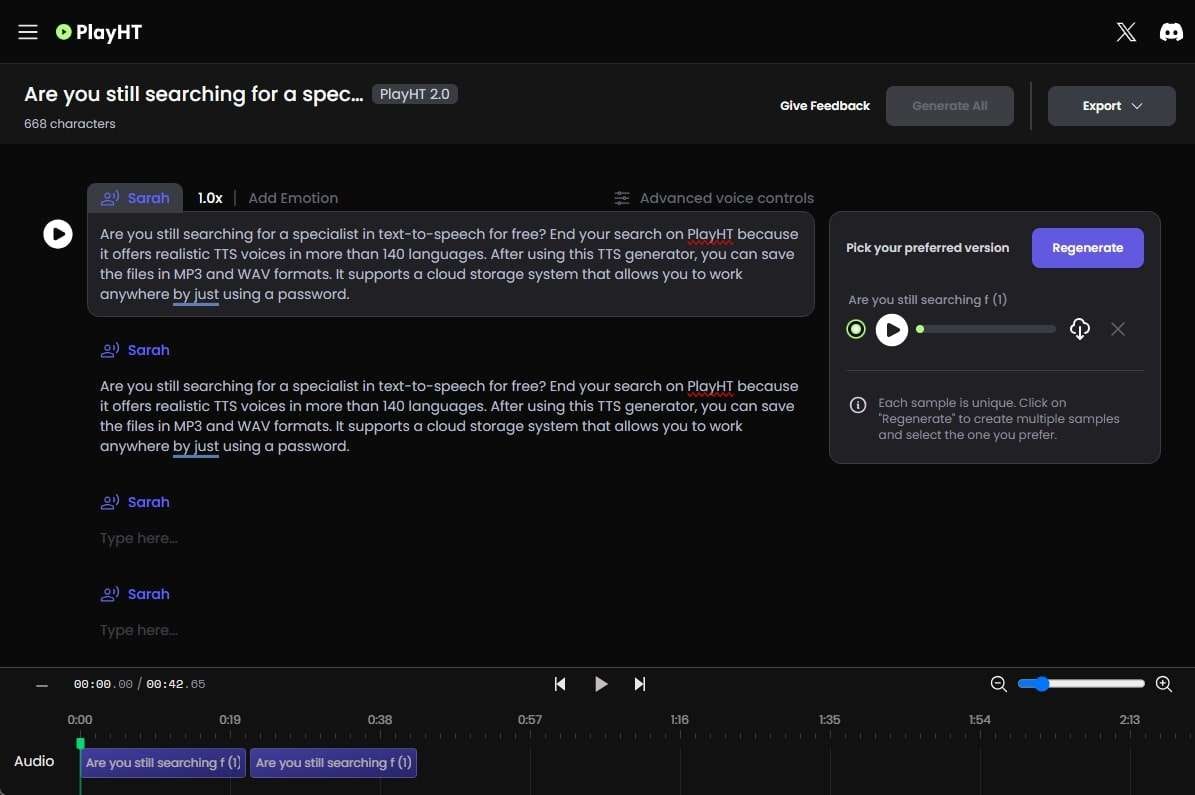This screenshot has width=1195, height=795.
Task: Click last empty Type here field
Action: (139, 630)
